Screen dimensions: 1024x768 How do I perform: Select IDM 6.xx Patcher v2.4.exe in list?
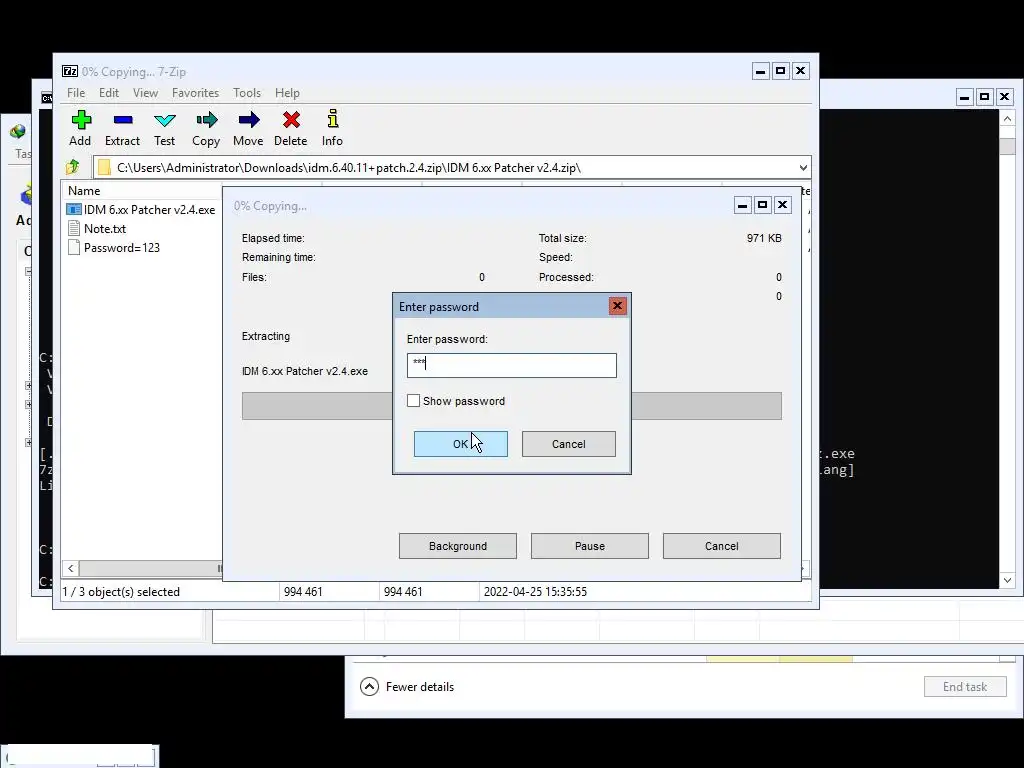[150, 210]
